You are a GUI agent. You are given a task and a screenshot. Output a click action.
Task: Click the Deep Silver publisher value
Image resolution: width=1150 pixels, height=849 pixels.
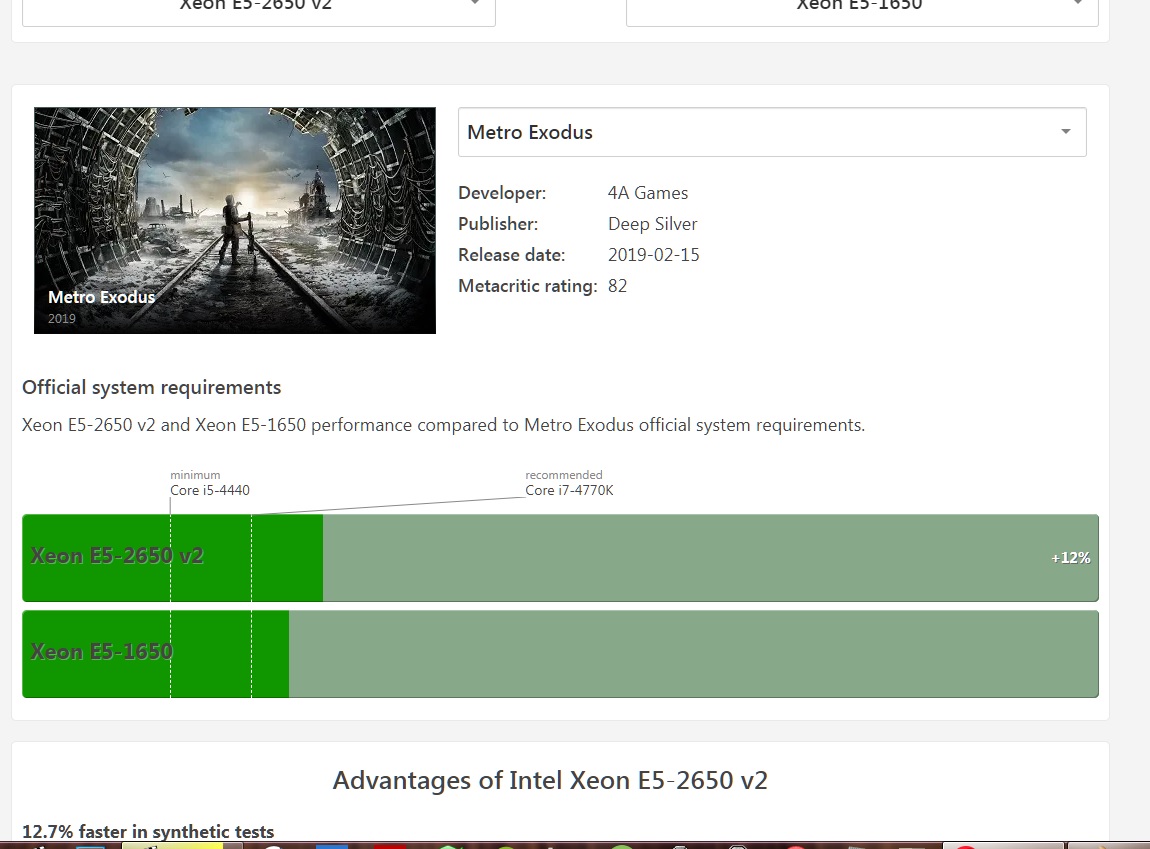coord(652,224)
